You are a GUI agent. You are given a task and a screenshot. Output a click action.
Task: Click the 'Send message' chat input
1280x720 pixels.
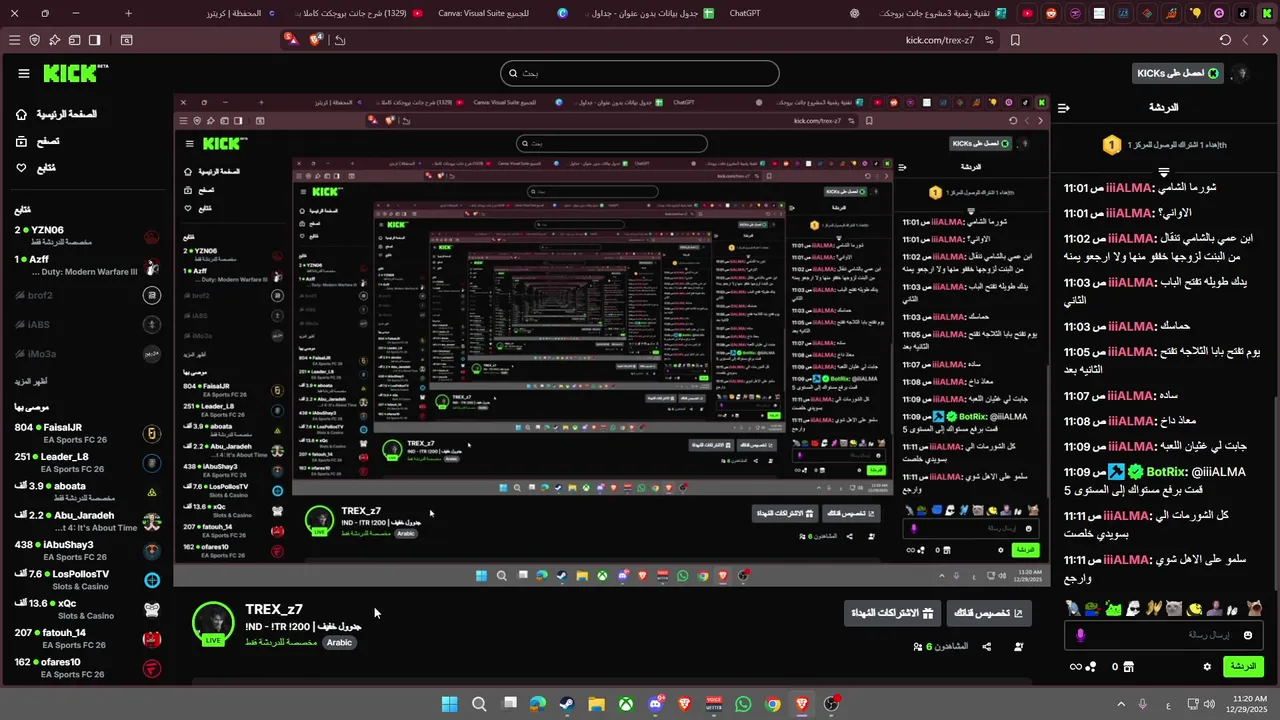pos(1165,635)
